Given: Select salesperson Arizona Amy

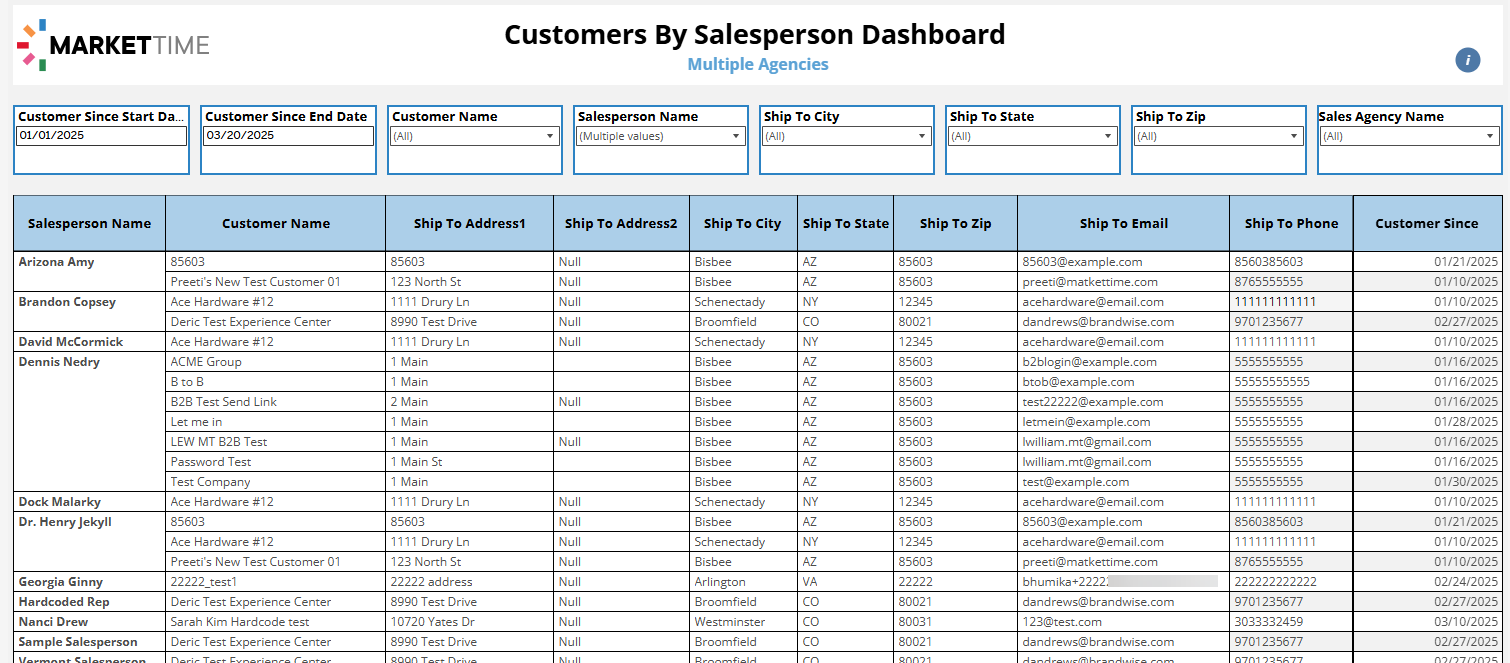Looking at the screenshot, I should (x=56, y=262).
